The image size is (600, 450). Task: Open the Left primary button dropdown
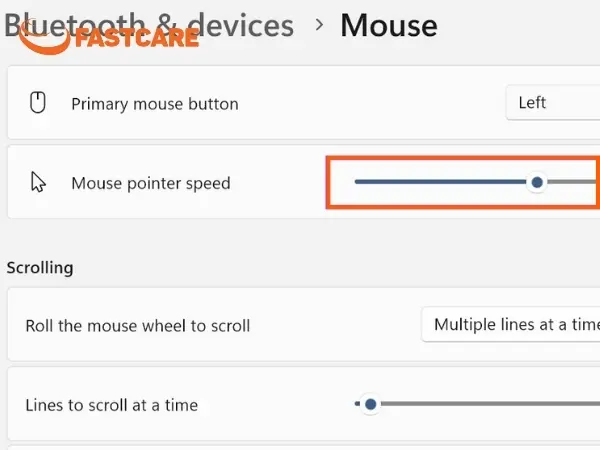tap(553, 103)
